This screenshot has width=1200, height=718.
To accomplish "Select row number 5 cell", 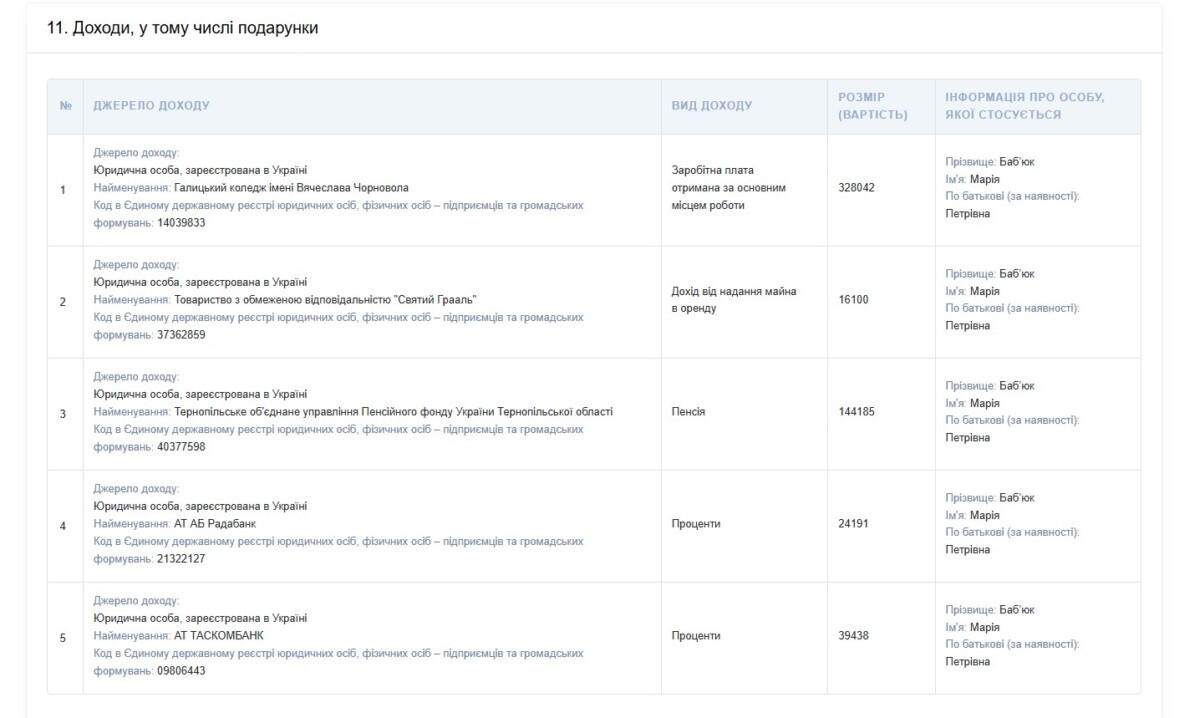I will (x=64, y=638).
